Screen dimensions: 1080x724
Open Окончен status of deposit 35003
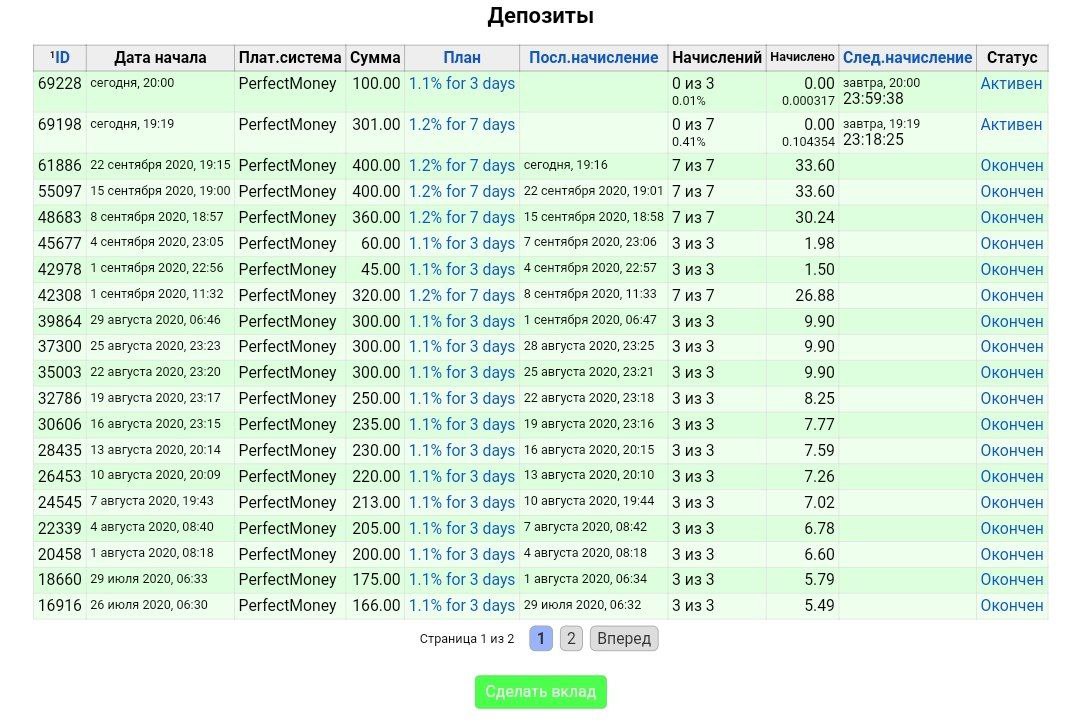pos(1012,373)
